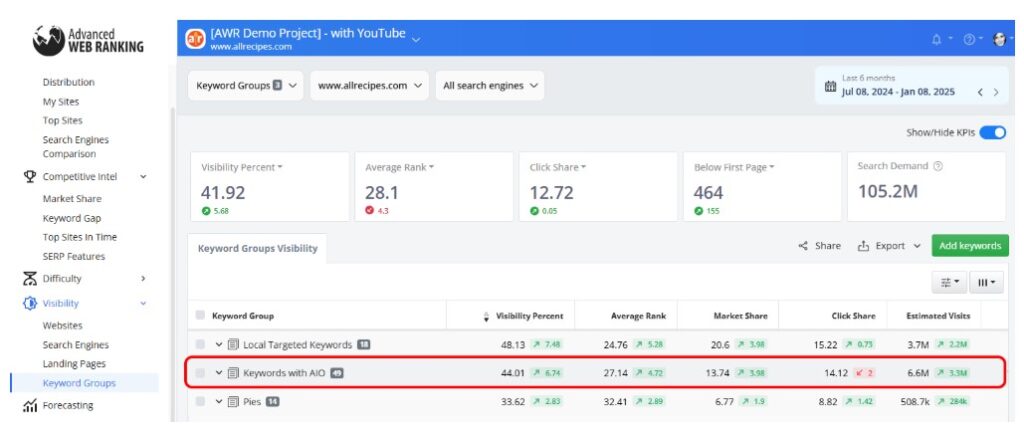1024x437 pixels.
Task: Open the Click Share KPI dropdown
Action: tap(558, 167)
